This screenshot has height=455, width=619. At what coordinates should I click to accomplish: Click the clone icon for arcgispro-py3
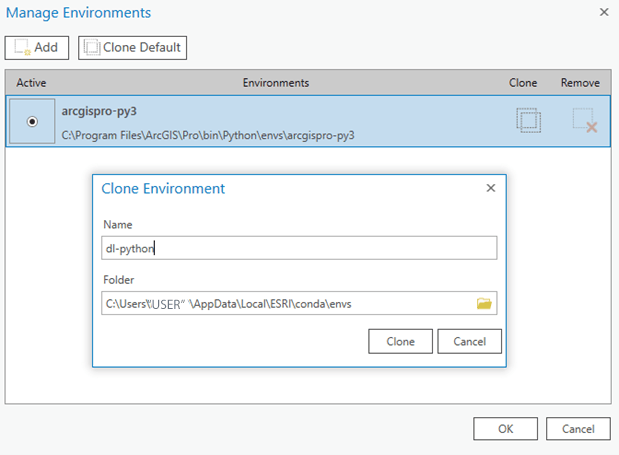pyautogui.click(x=528, y=120)
